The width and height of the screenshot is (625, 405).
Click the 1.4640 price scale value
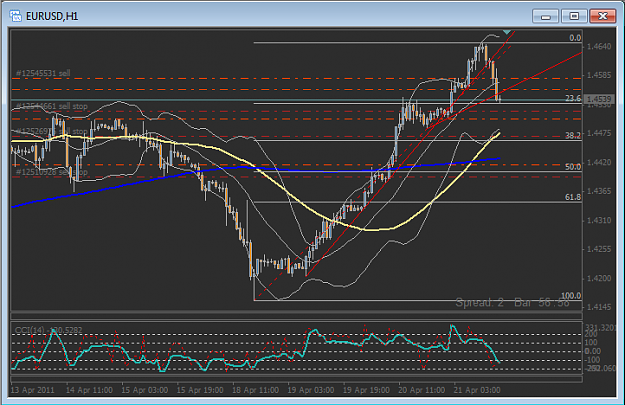tap(599, 47)
